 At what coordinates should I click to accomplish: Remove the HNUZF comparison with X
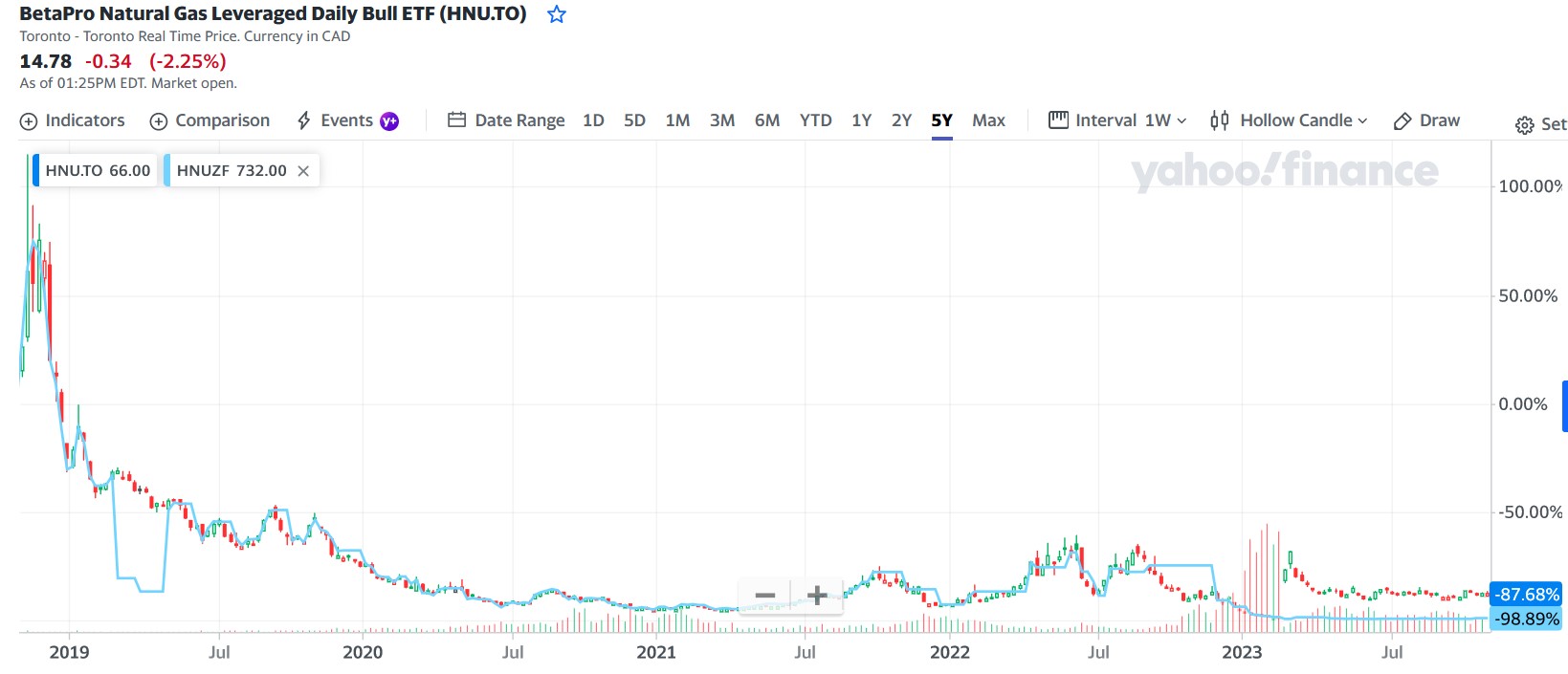coord(303,171)
